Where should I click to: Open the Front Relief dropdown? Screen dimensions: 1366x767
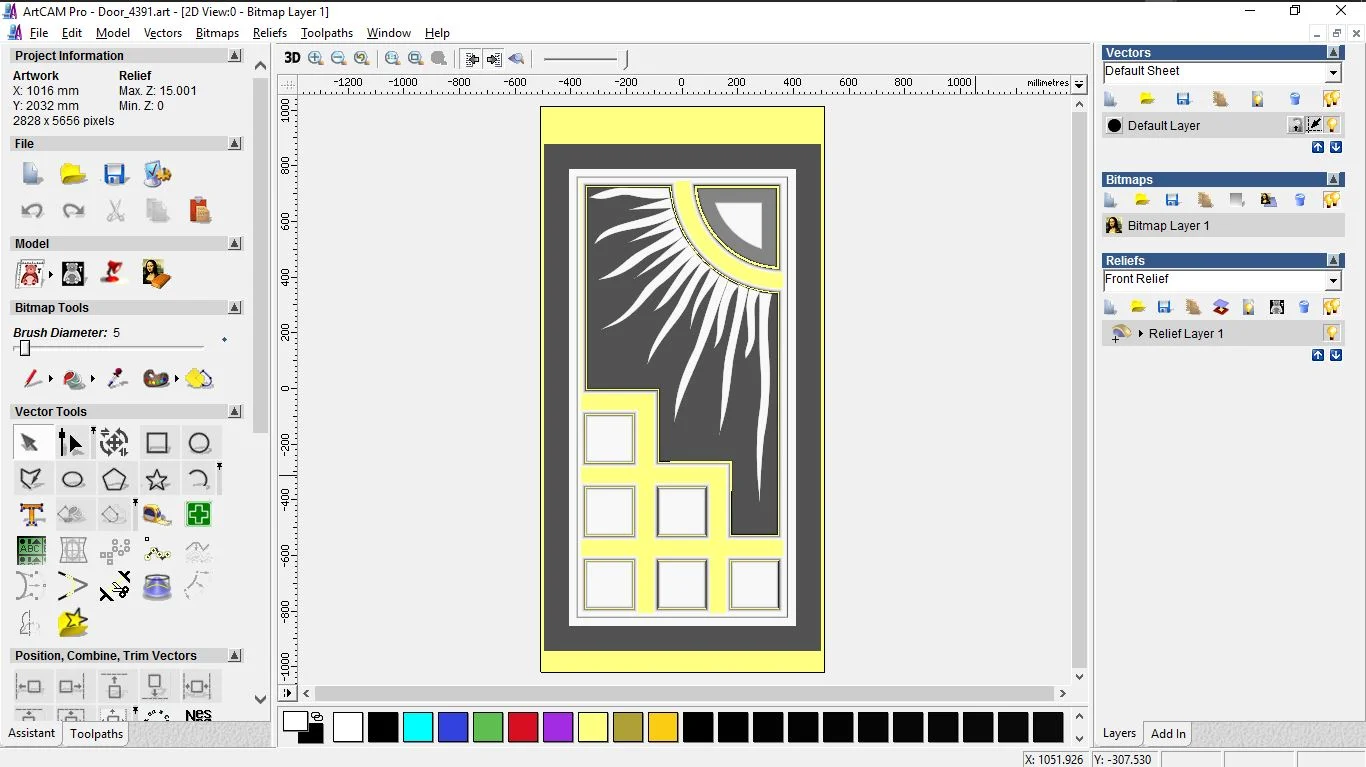[1333, 281]
